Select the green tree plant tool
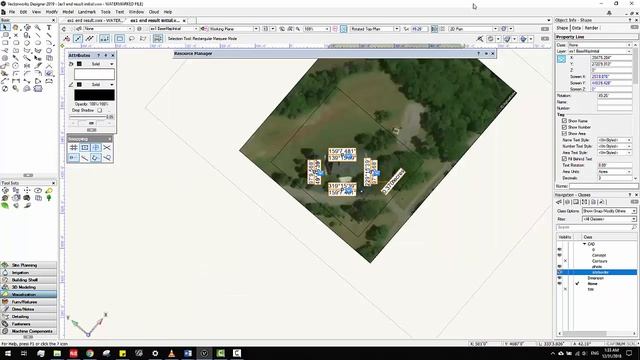This screenshot has height=360, width=640. point(49,198)
